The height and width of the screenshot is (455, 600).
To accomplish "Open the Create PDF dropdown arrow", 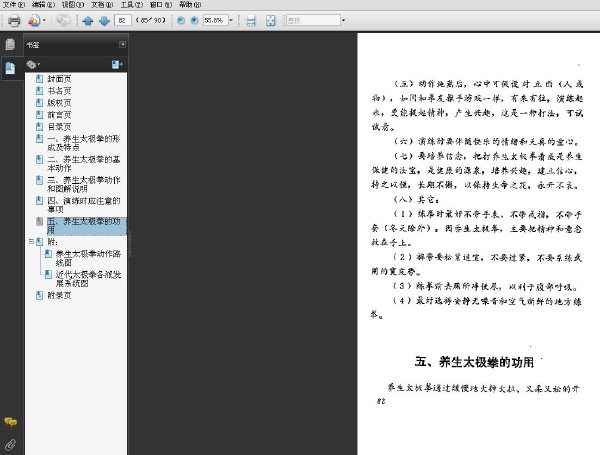I will coord(44,20).
